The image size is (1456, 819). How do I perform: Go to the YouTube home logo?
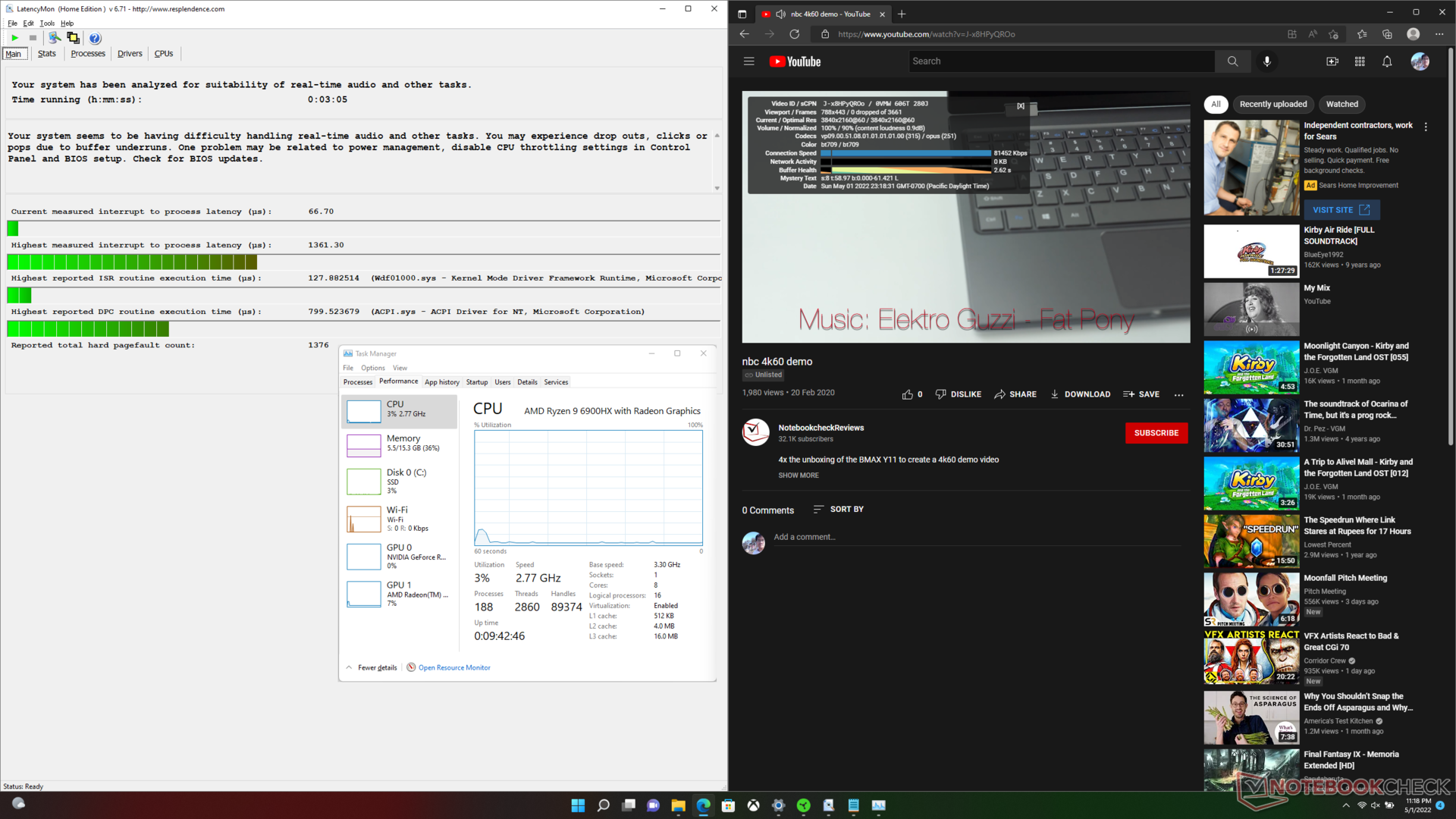tap(795, 61)
